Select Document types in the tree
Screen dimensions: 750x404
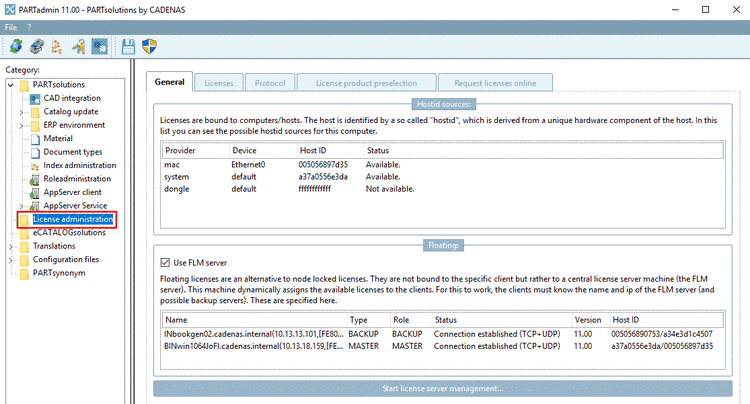coord(73,152)
